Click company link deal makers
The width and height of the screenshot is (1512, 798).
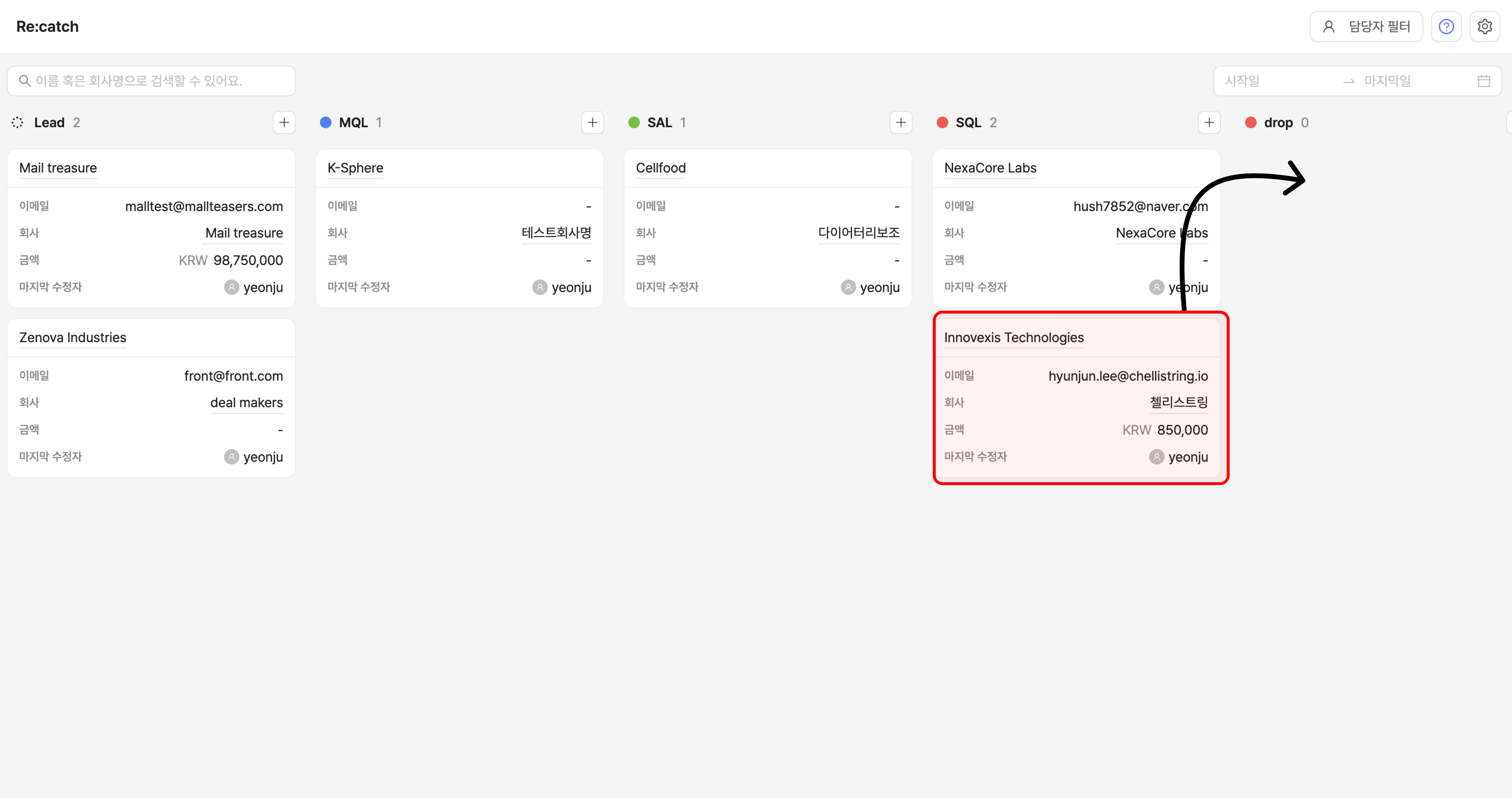[x=246, y=402]
